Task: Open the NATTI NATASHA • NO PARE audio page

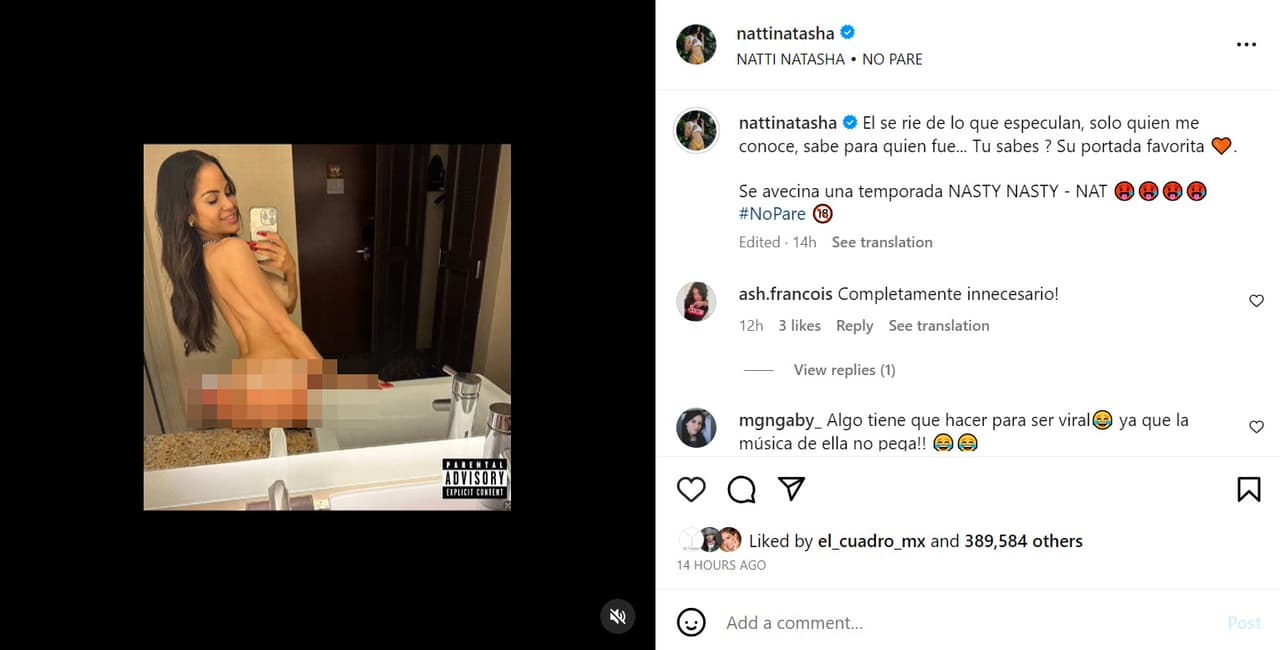Action: tap(830, 59)
